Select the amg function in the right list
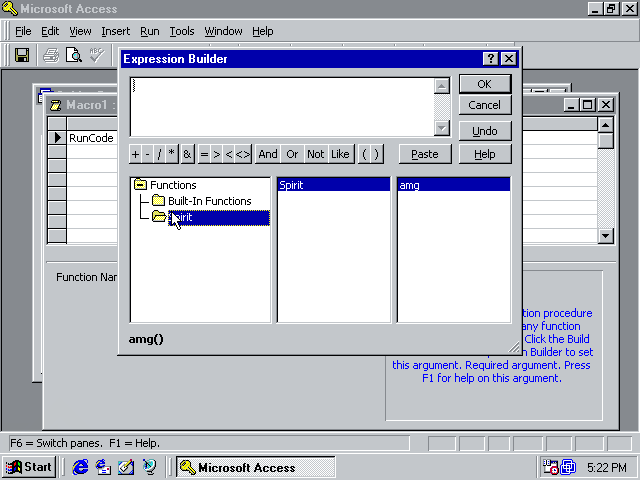 [x=453, y=185]
